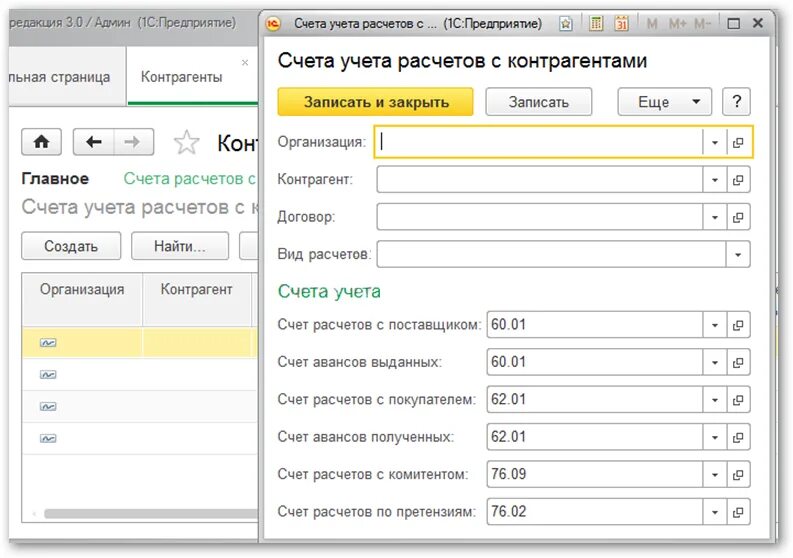Go to home page in background window
The height and width of the screenshot is (558, 793).
[41, 142]
